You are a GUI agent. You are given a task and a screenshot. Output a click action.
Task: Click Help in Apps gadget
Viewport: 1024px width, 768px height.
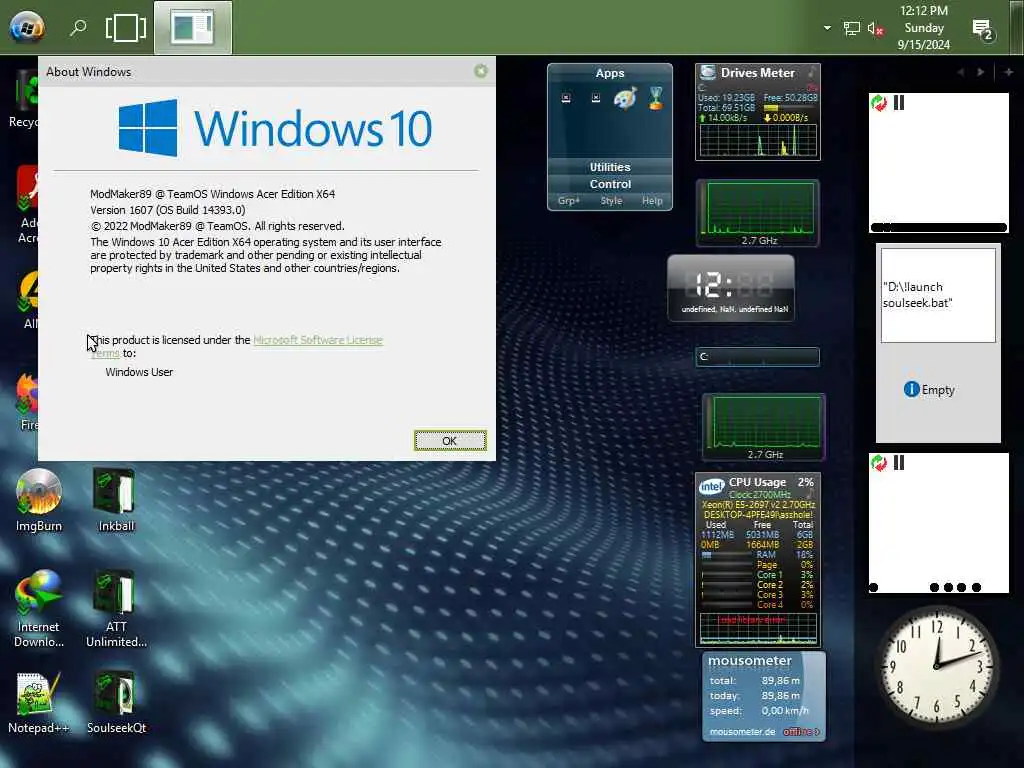click(652, 200)
